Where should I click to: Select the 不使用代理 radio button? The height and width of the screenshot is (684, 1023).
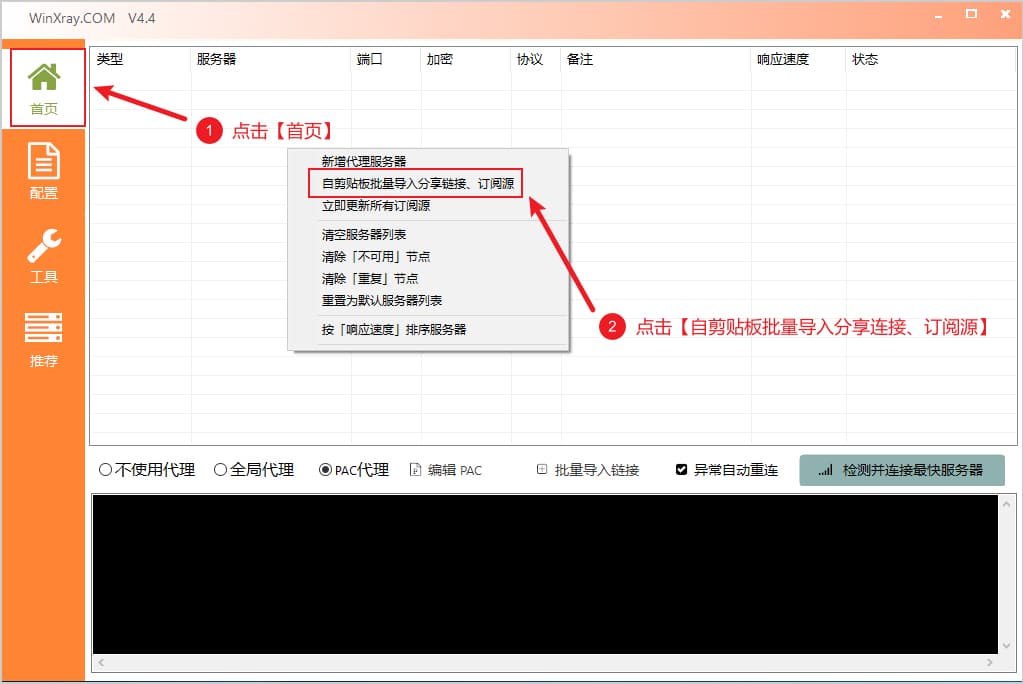[x=105, y=470]
